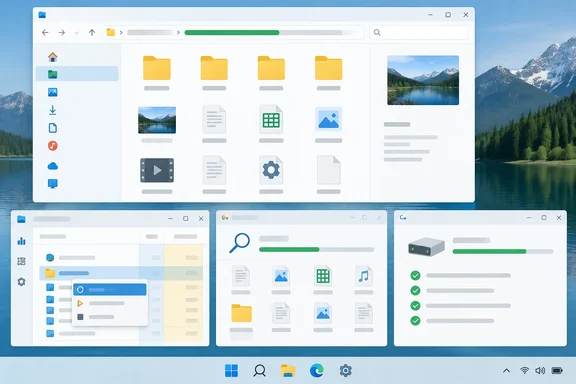Open the bar chart view in bottom-left window sidebar

[21, 241]
